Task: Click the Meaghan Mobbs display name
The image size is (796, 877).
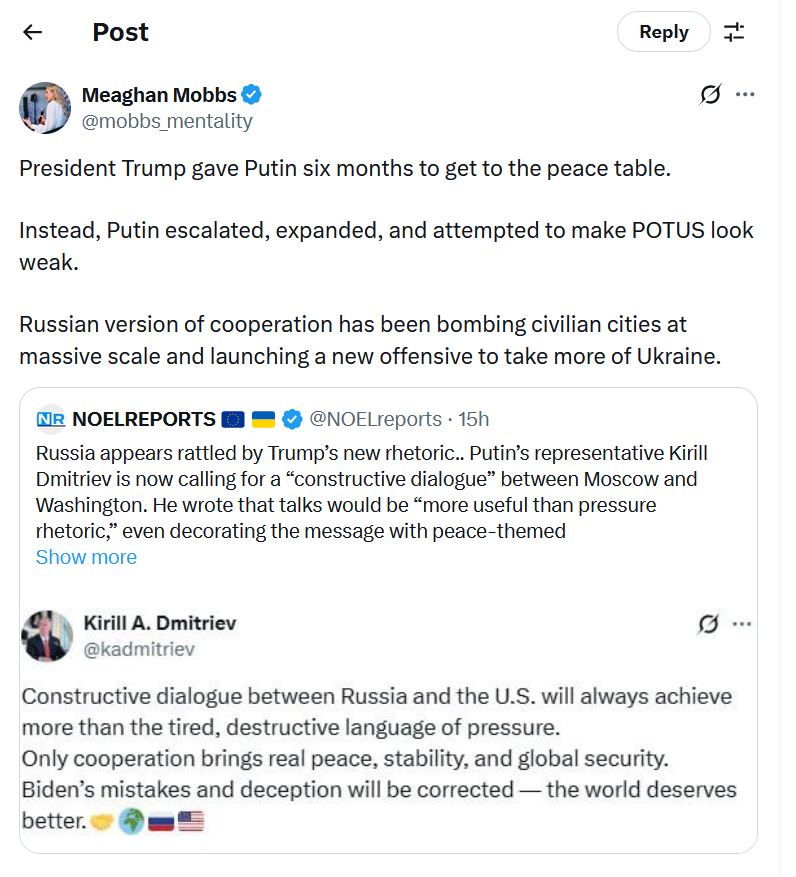Action: [159, 95]
